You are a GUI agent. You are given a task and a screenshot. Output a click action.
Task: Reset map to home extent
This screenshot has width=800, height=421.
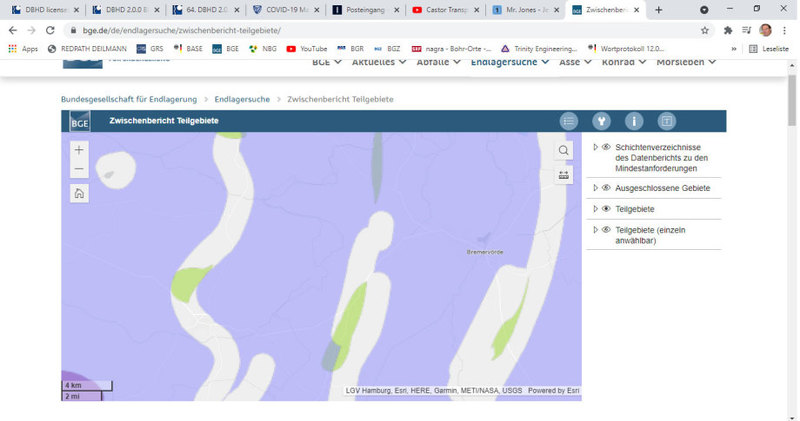(x=79, y=194)
